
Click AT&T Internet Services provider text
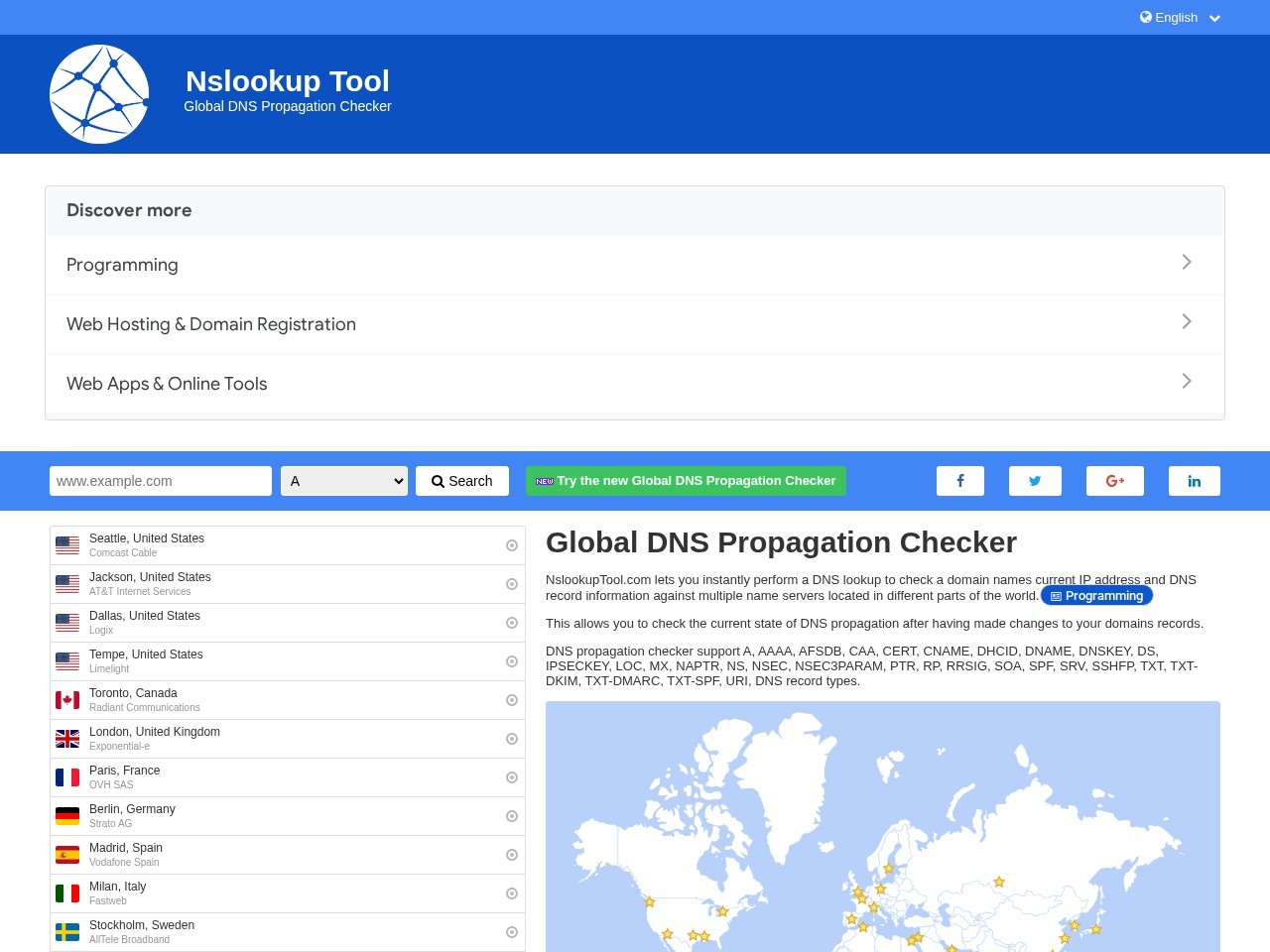140,592
